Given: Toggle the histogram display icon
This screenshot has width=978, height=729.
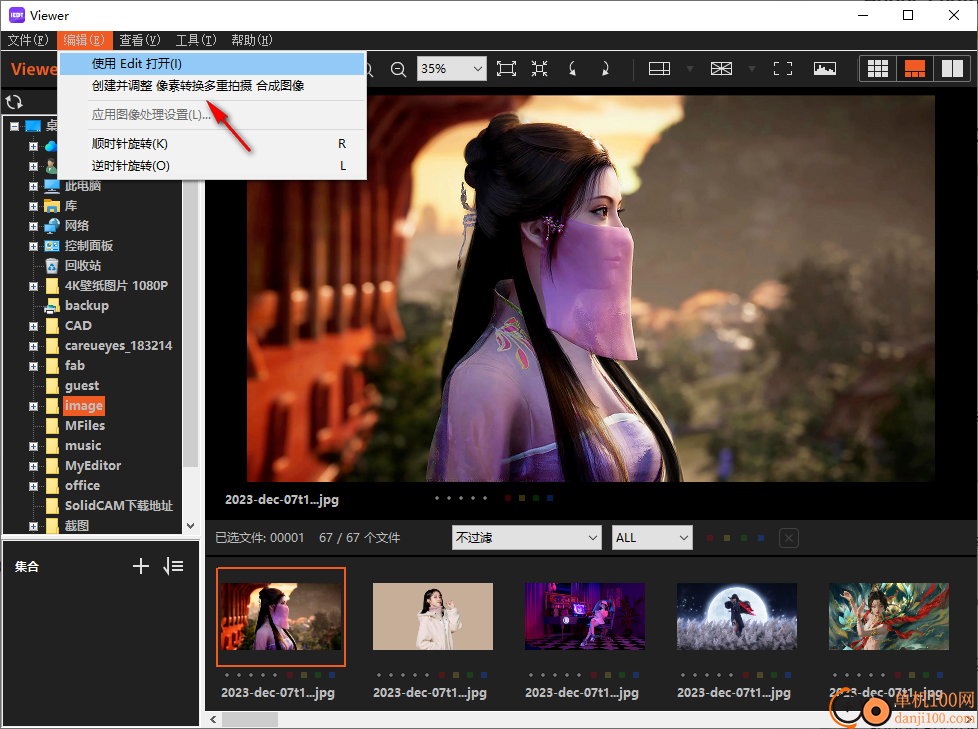Looking at the screenshot, I should [825, 69].
